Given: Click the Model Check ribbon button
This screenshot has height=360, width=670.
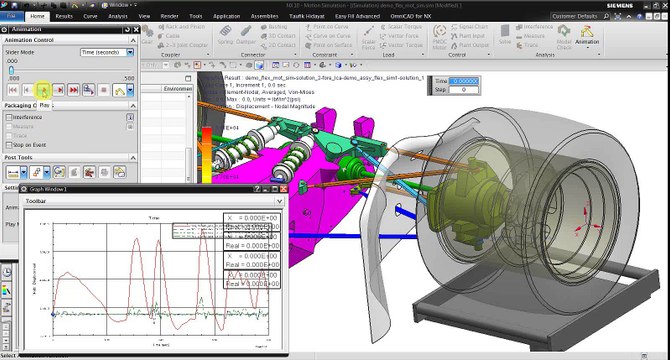Looking at the screenshot, I should tap(564, 37).
